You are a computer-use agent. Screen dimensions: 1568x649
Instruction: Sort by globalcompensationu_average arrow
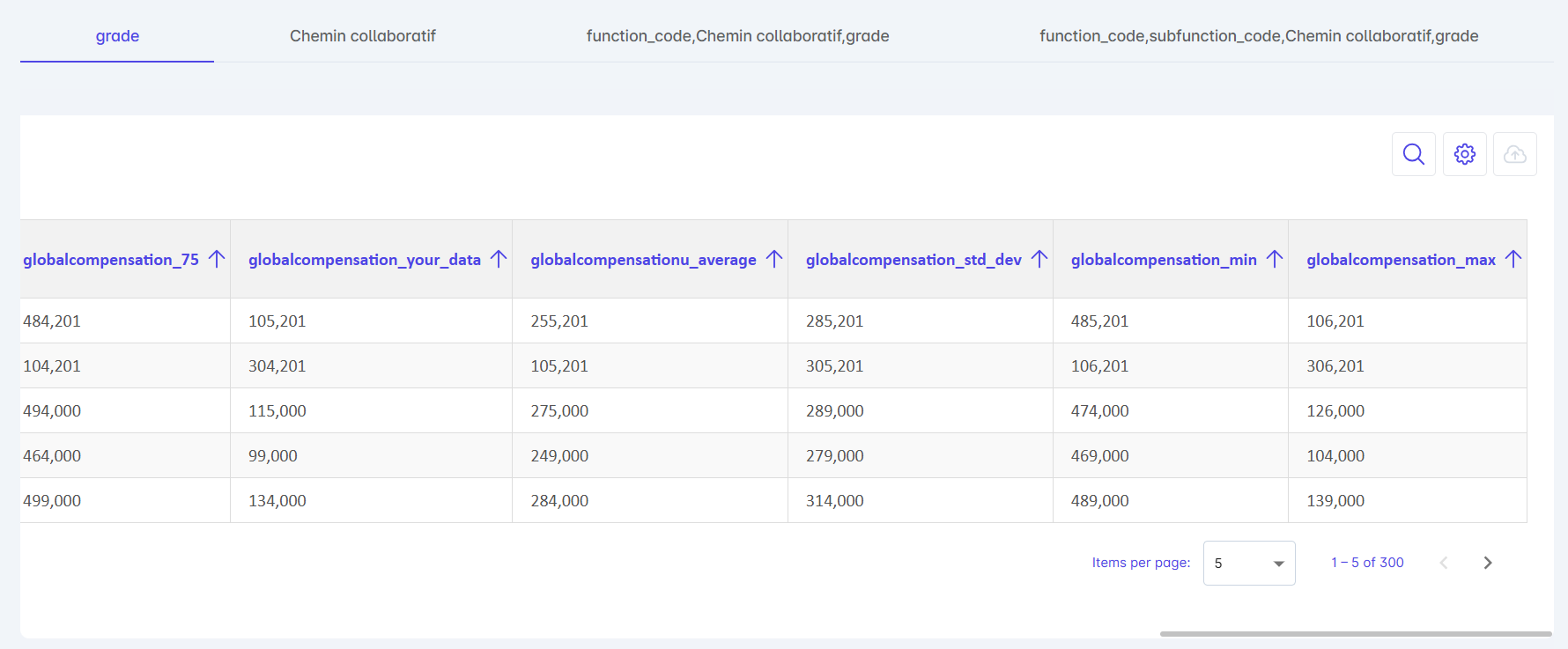click(774, 259)
